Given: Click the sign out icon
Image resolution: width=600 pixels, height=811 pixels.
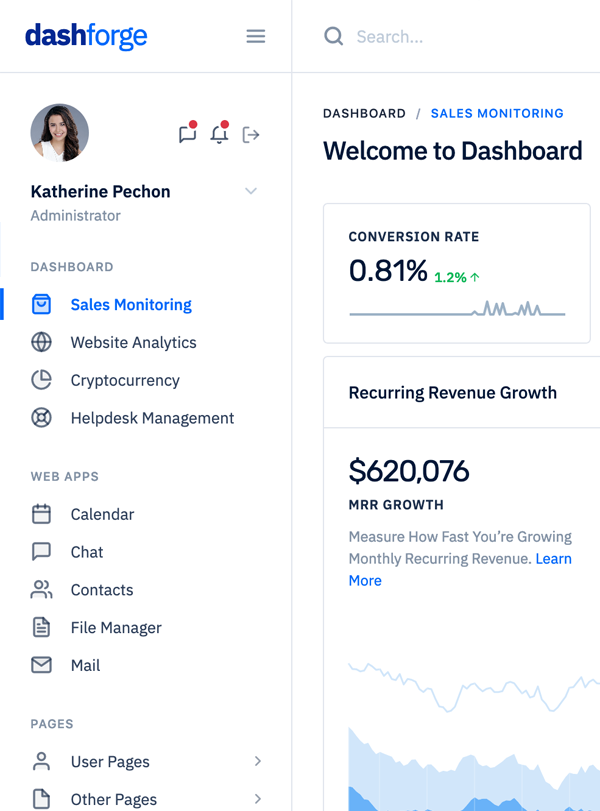Looking at the screenshot, I should click(251, 134).
